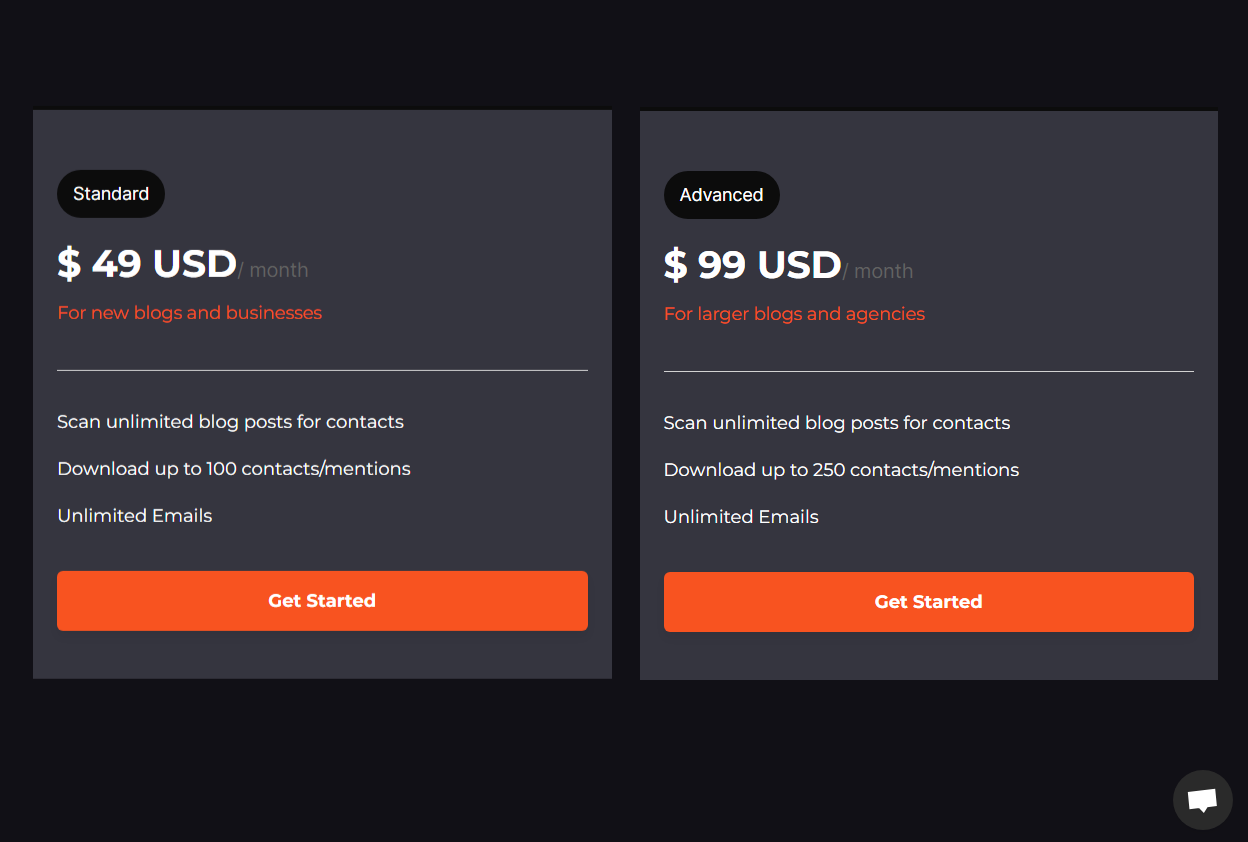Click 'Unlimited Emails' in Advanced plan
1248x842 pixels.
741,517
